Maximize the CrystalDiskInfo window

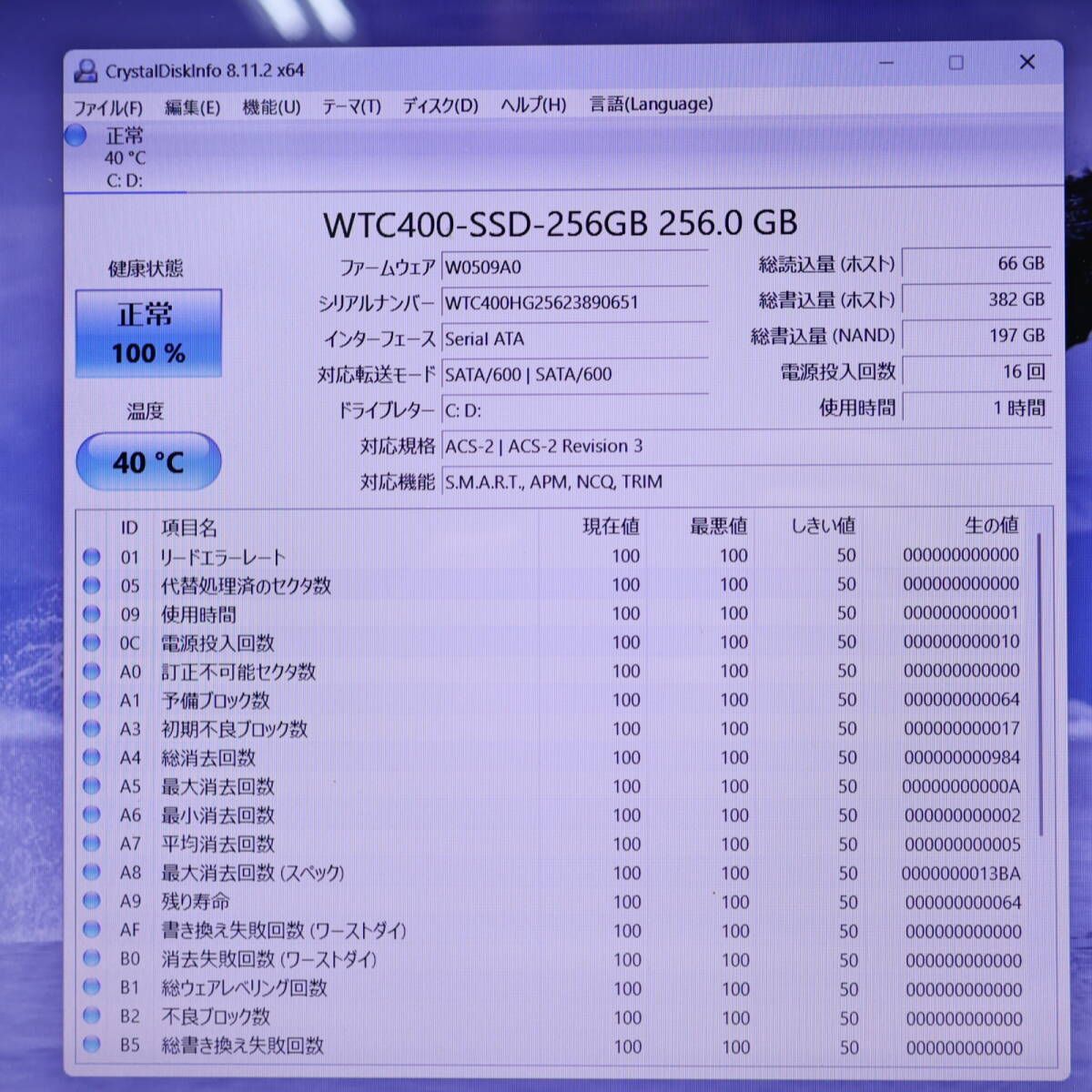pyautogui.click(x=955, y=62)
